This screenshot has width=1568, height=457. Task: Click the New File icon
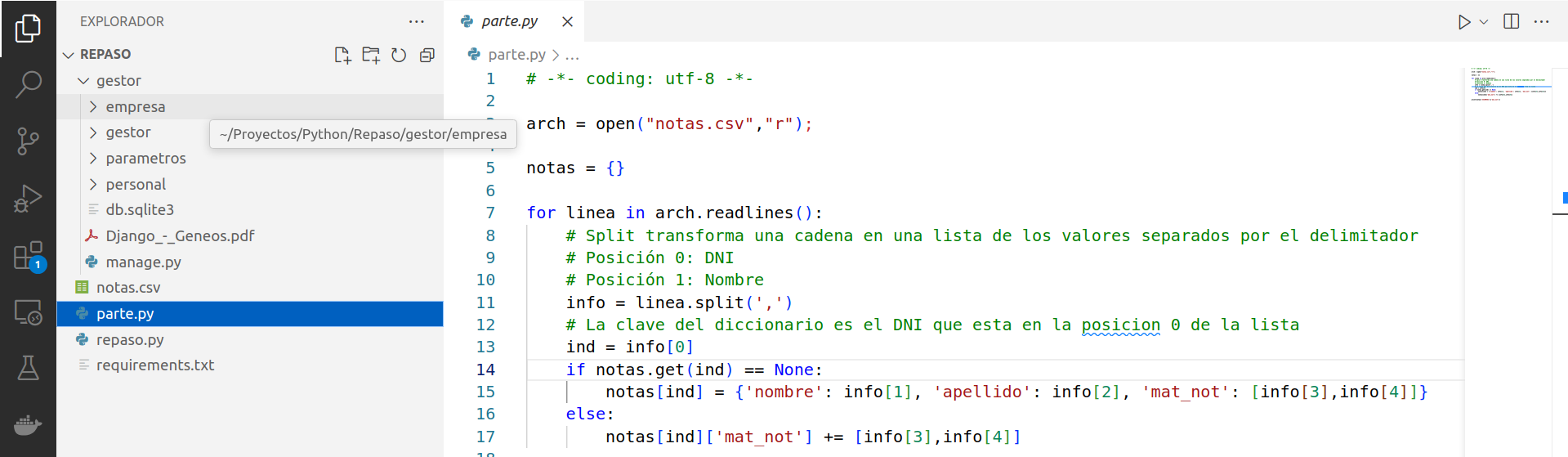(342, 55)
